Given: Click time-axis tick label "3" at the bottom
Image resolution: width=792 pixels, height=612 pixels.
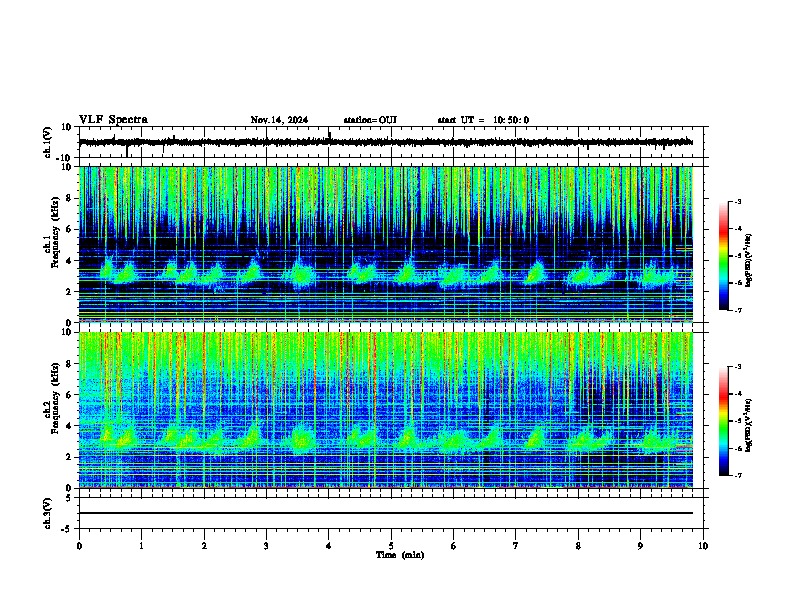Looking at the screenshot, I should pos(266,546).
